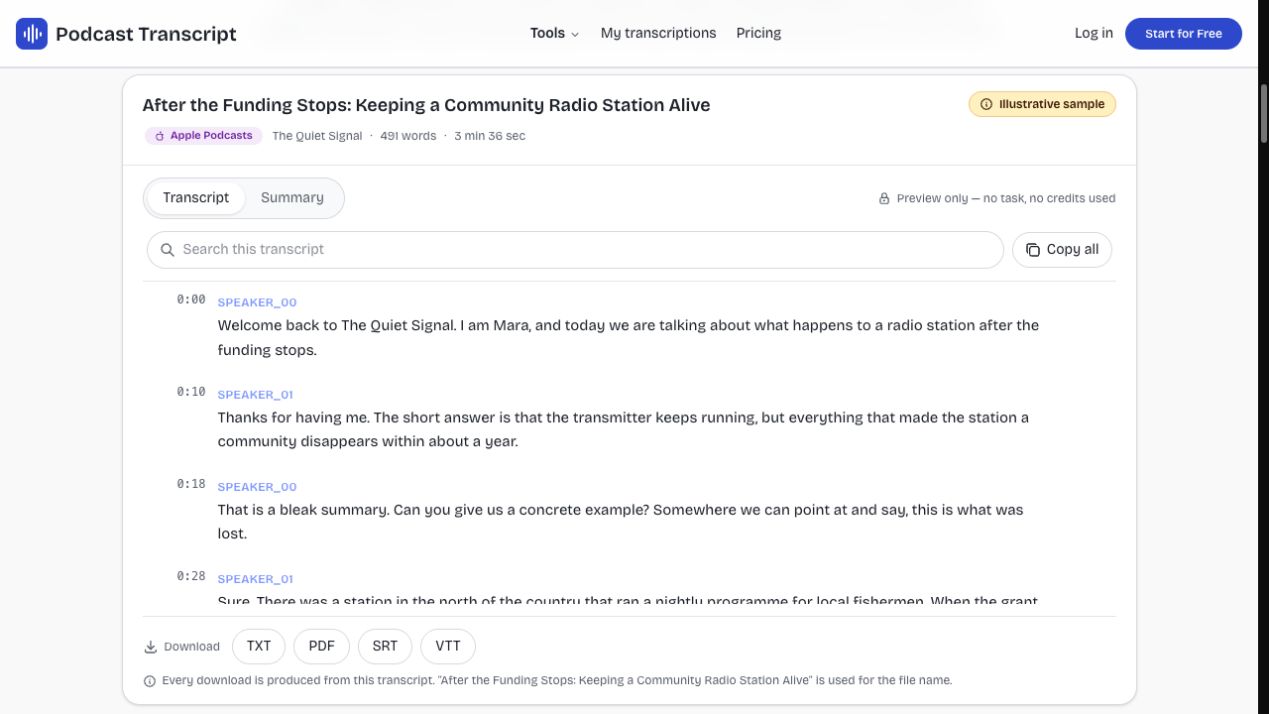Viewport: 1269px width, 714px height.
Task: Click the text "Welcome back to The Quiet Signal"
Action: coord(337,325)
